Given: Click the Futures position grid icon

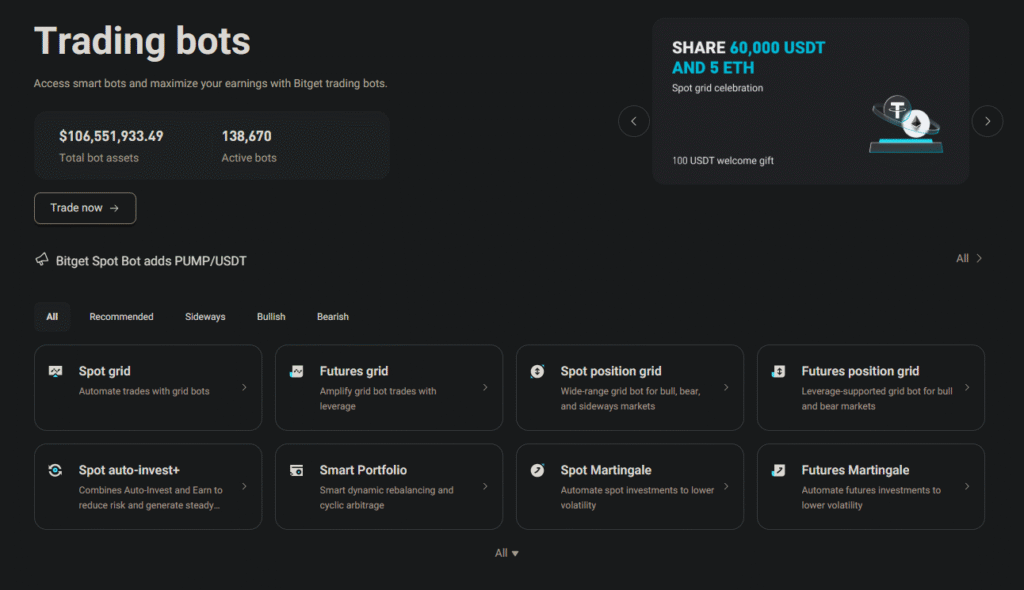Looking at the screenshot, I should coord(778,371).
